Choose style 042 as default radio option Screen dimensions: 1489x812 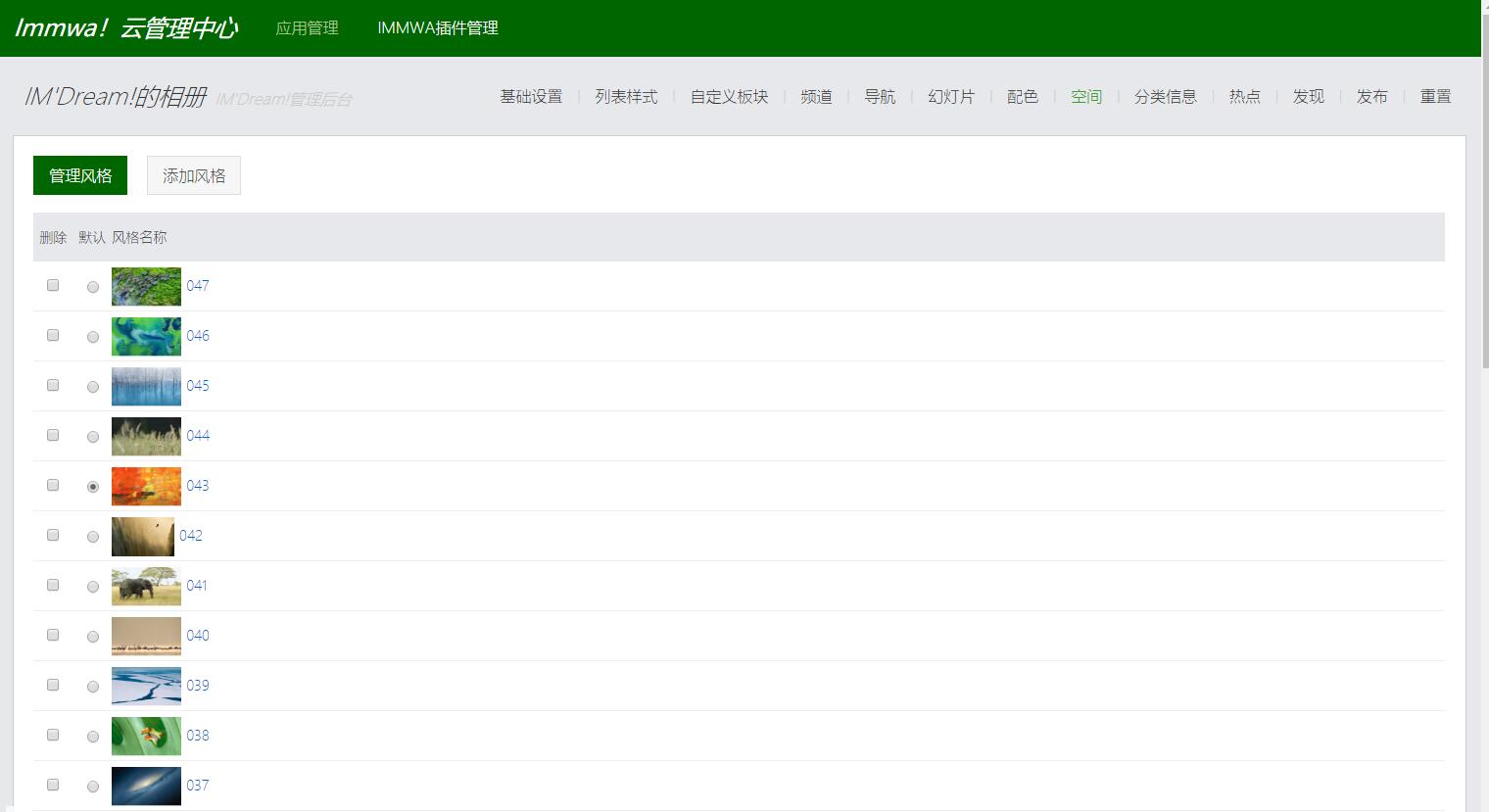point(93,537)
